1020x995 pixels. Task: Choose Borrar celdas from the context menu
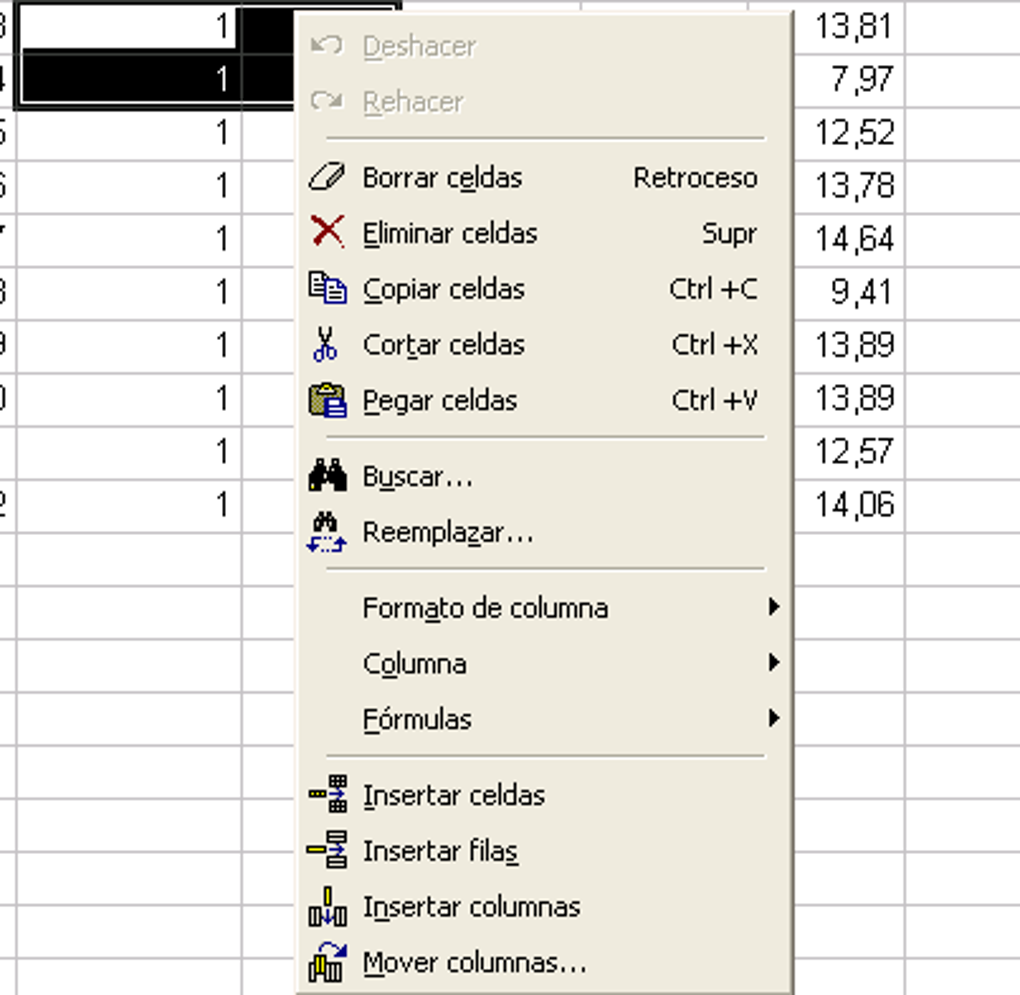(x=442, y=178)
